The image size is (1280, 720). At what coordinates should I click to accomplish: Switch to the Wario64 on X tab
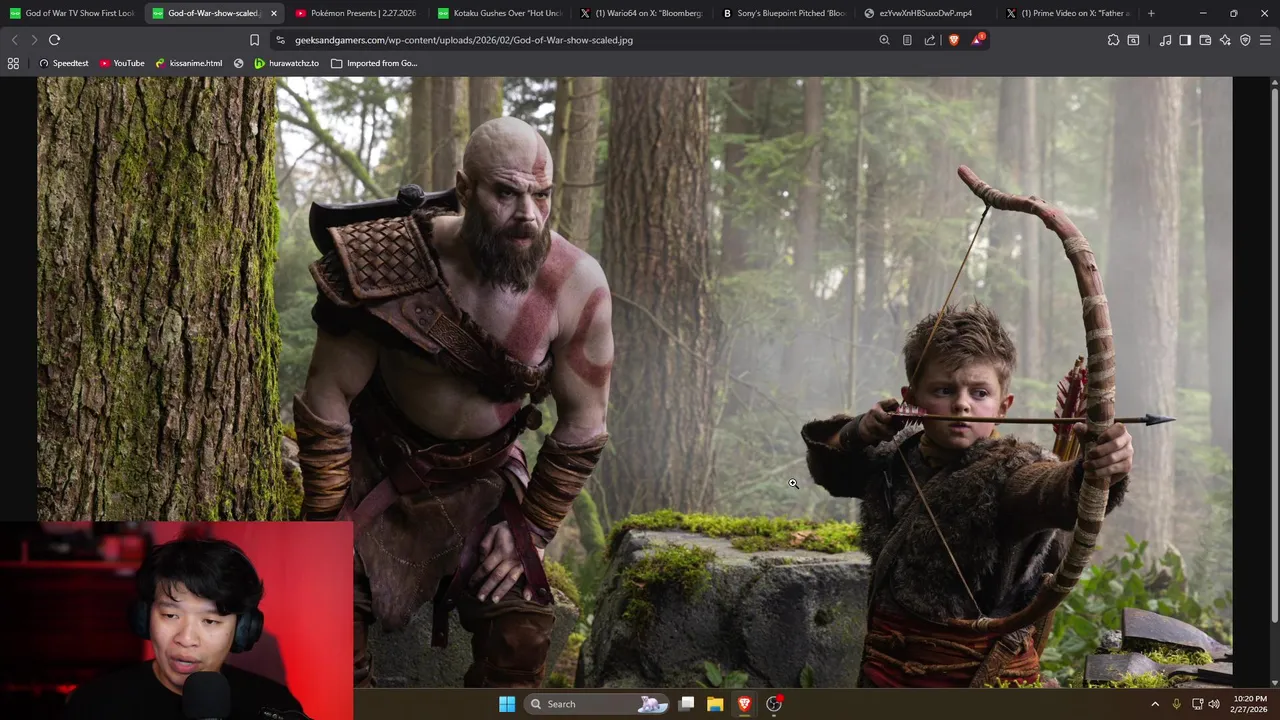tap(641, 13)
